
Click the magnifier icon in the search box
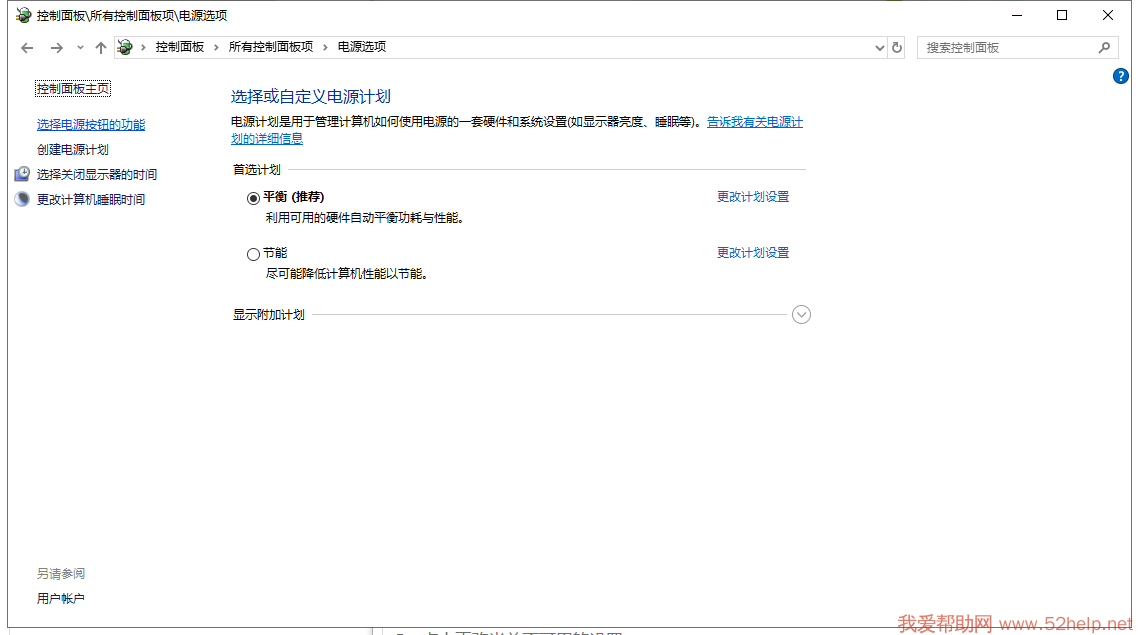1104,47
